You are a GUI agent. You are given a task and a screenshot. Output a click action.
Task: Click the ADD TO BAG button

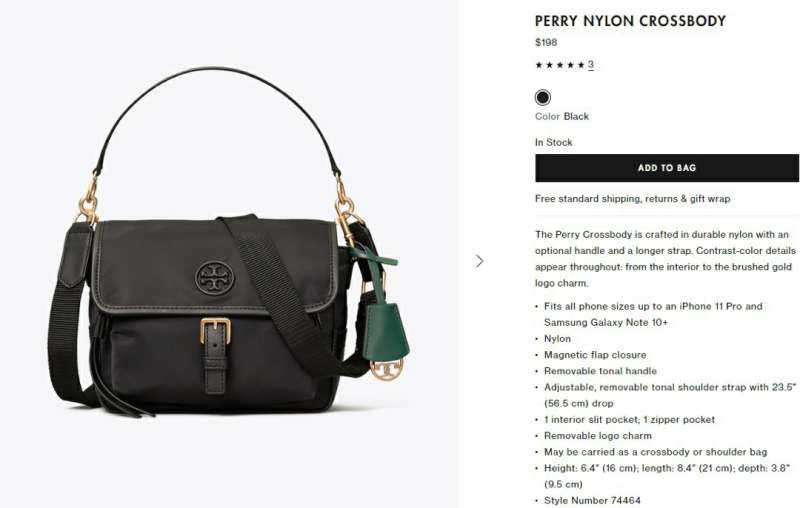coord(667,168)
